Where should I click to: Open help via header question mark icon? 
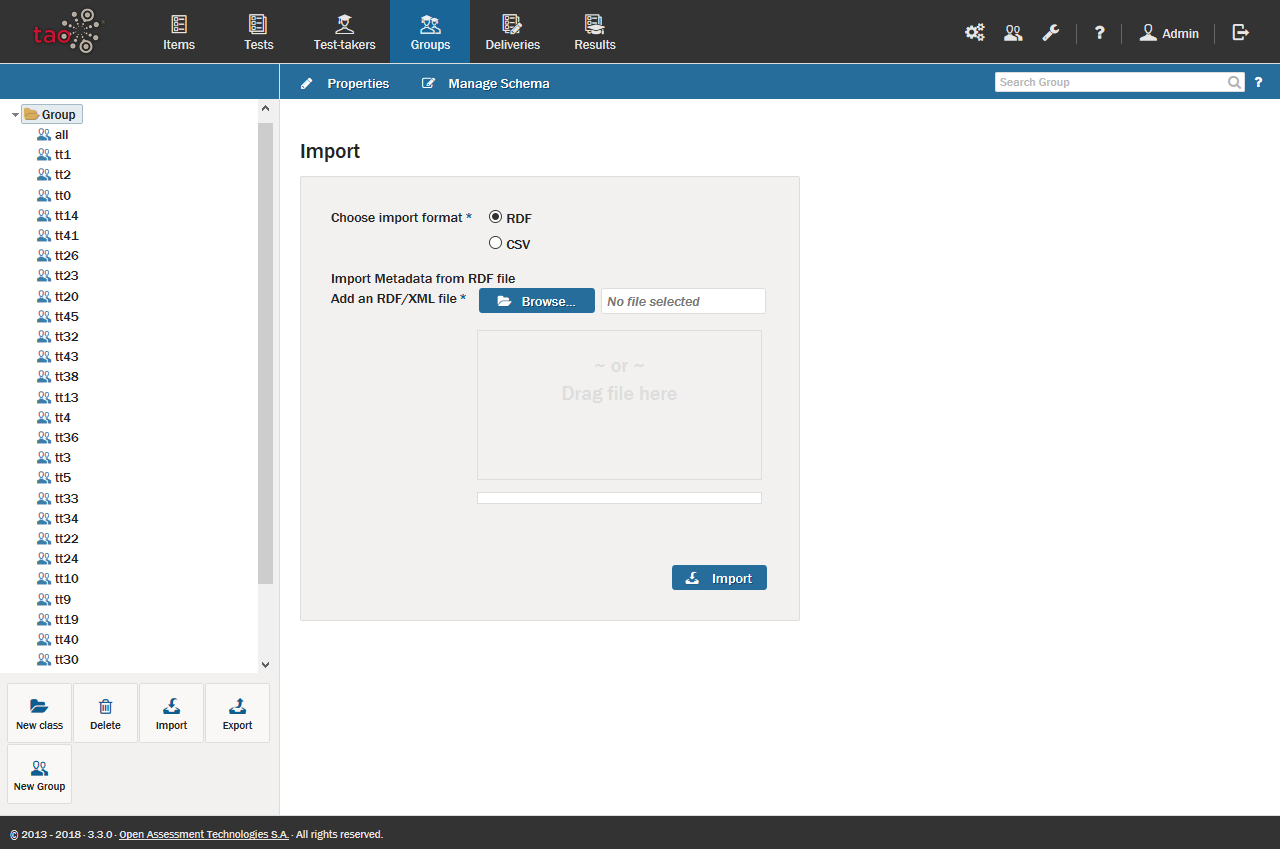(1099, 33)
